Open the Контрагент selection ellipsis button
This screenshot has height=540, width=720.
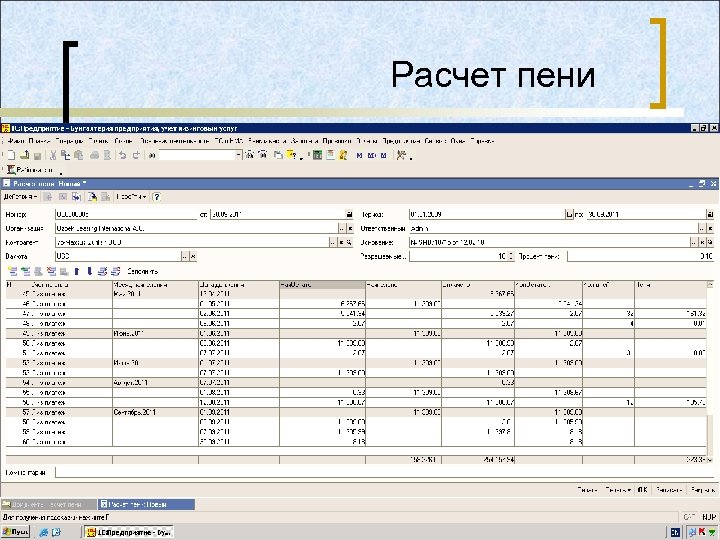(x=333, y=242)
